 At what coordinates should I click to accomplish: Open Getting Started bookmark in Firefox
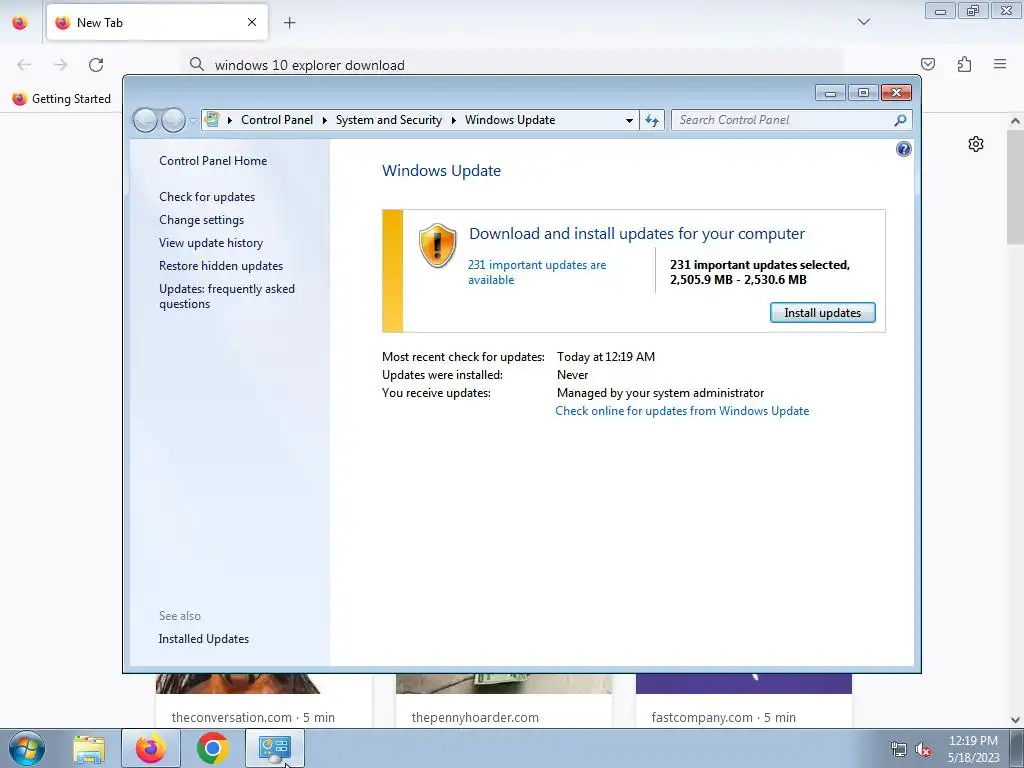[62, 99]
